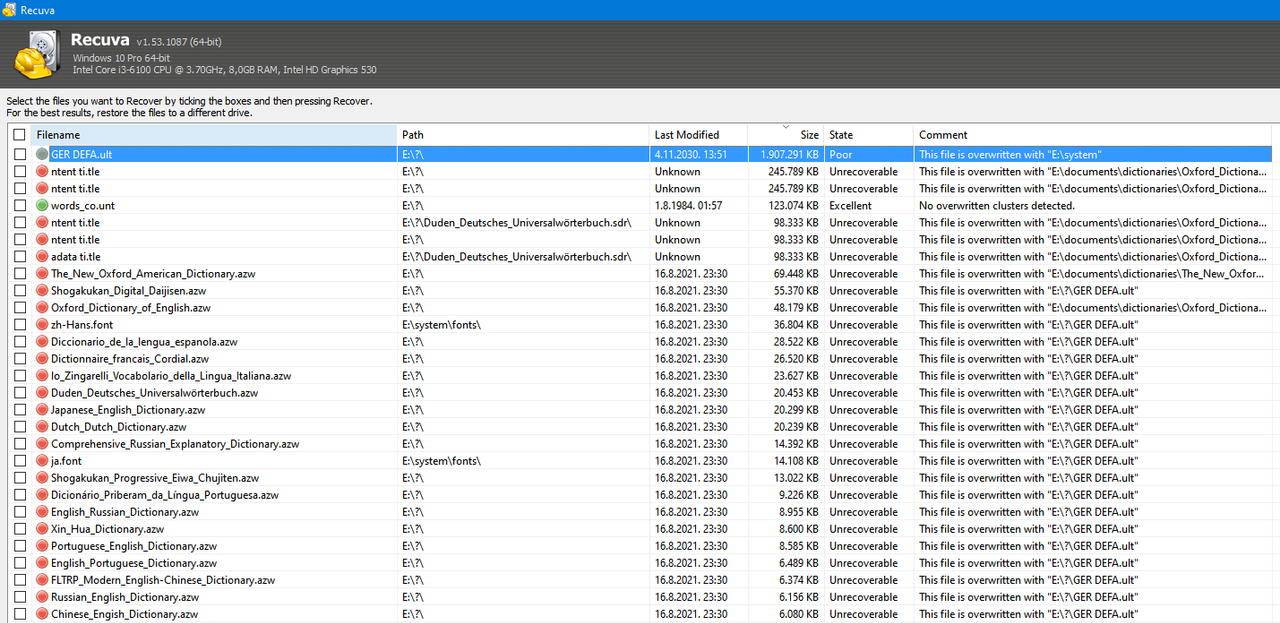Sort by the Filename column header
The image size is (1280, 623).
(214, 135)
